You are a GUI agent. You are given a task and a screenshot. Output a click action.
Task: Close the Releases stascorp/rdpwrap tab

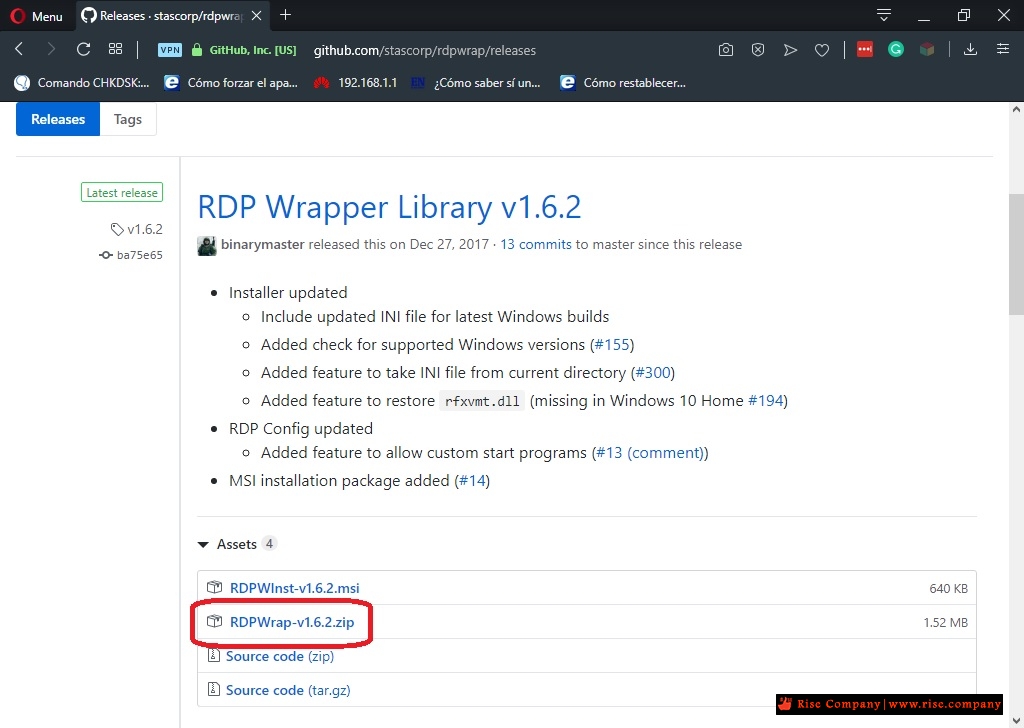pos(257,16)
